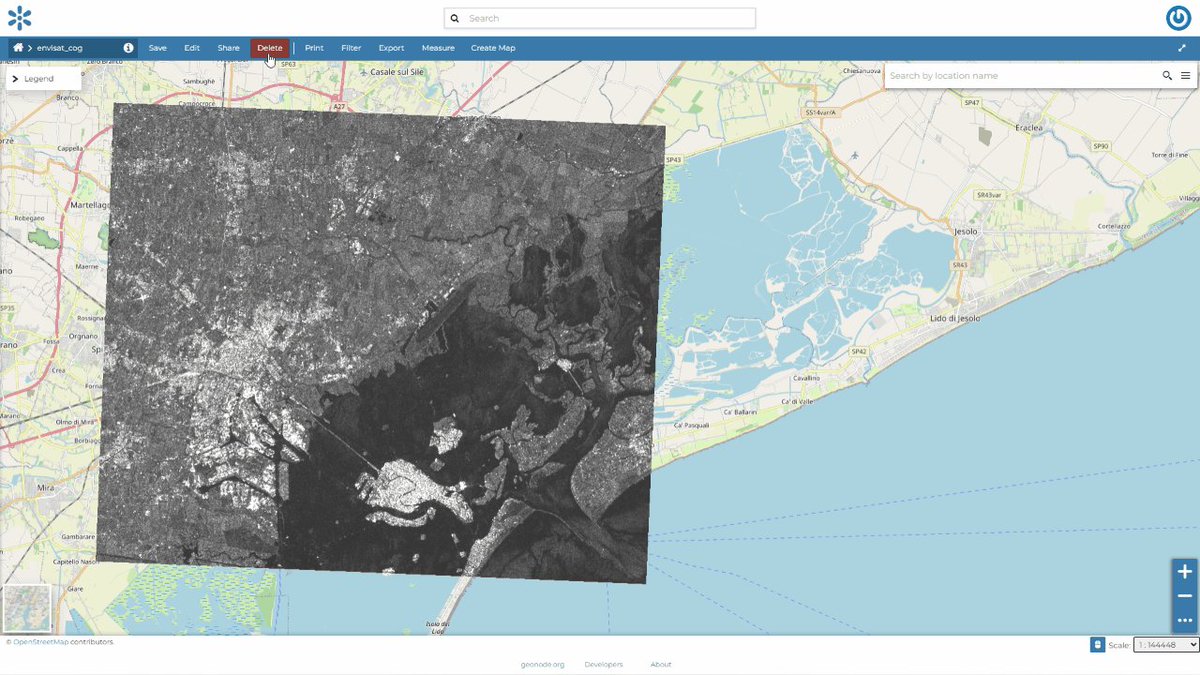
Task: Open the OpenStreetMap attribution link
Action: point(40,642)
